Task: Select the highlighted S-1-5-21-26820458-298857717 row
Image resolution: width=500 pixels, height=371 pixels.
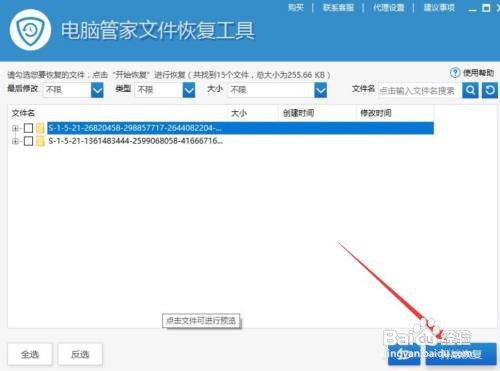Action: coord(240,128)
